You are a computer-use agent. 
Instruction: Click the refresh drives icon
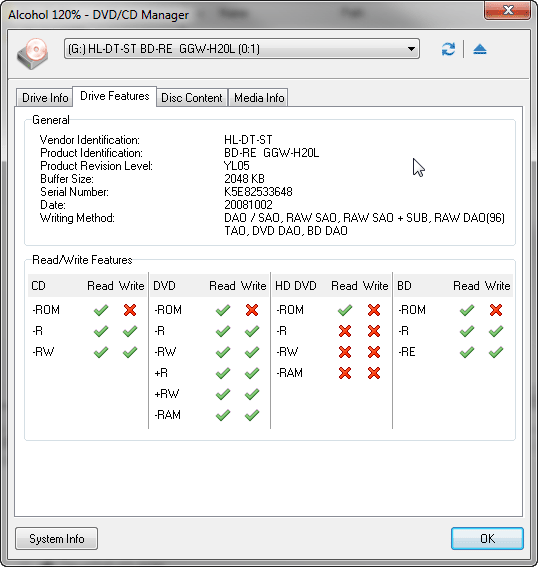pyautogui.click(x=448, y=49)
